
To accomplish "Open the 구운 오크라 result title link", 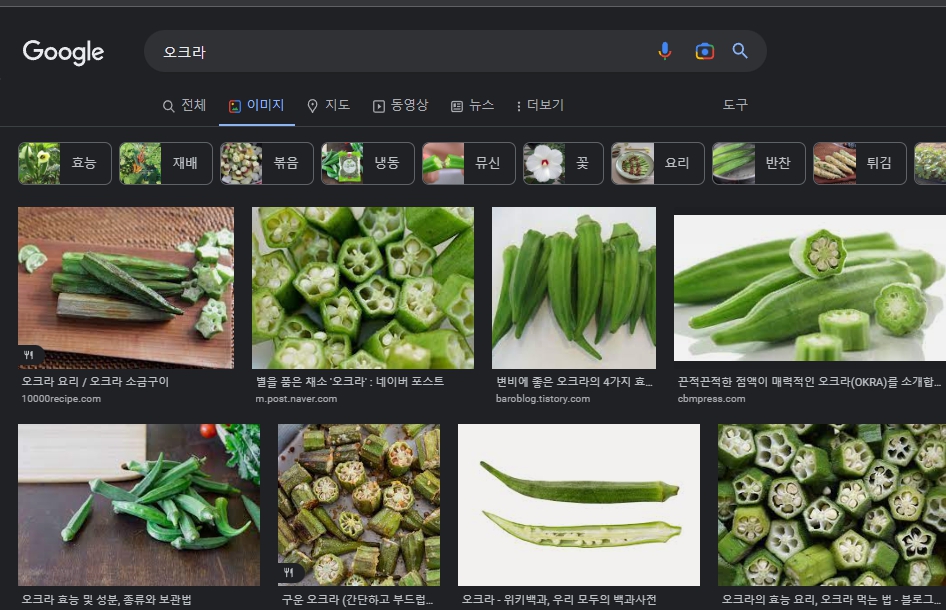I will point(357,600).
